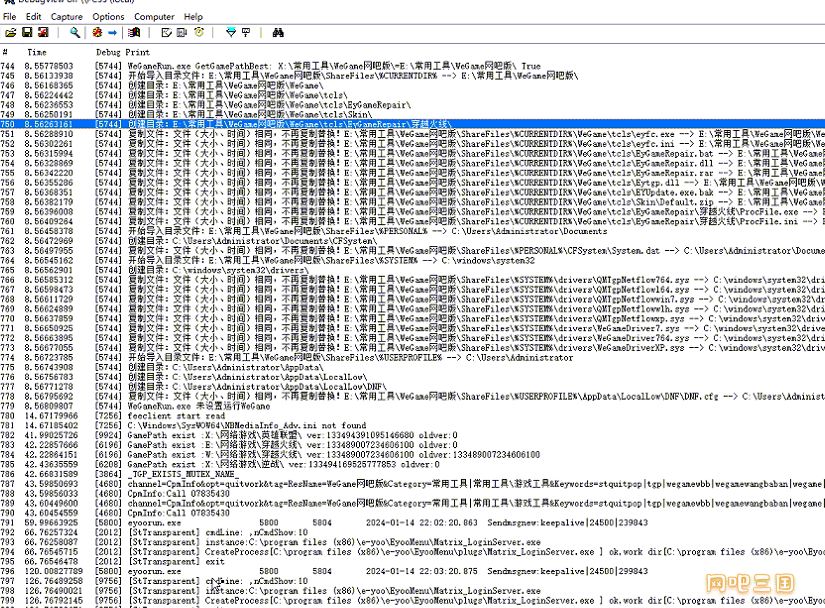This screenshot has height=608, width=825.
Task: Select the 'CpmInfo:Call 07835430' row 788
Action: [412, 494]
